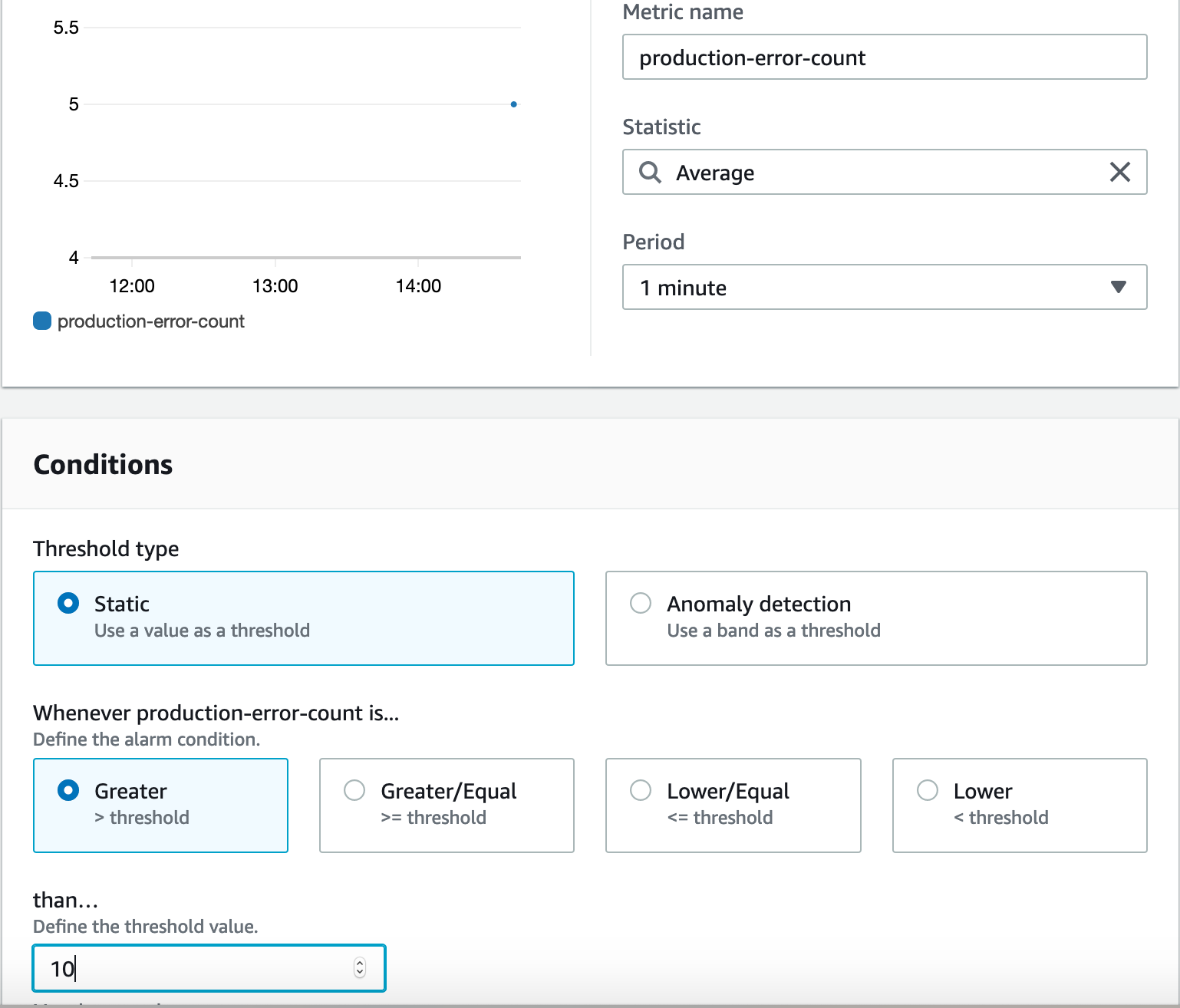The image size is (1180, 1008).
Task: Click the 'Define the alarm condition.' text
Action: tap(147, 740)
